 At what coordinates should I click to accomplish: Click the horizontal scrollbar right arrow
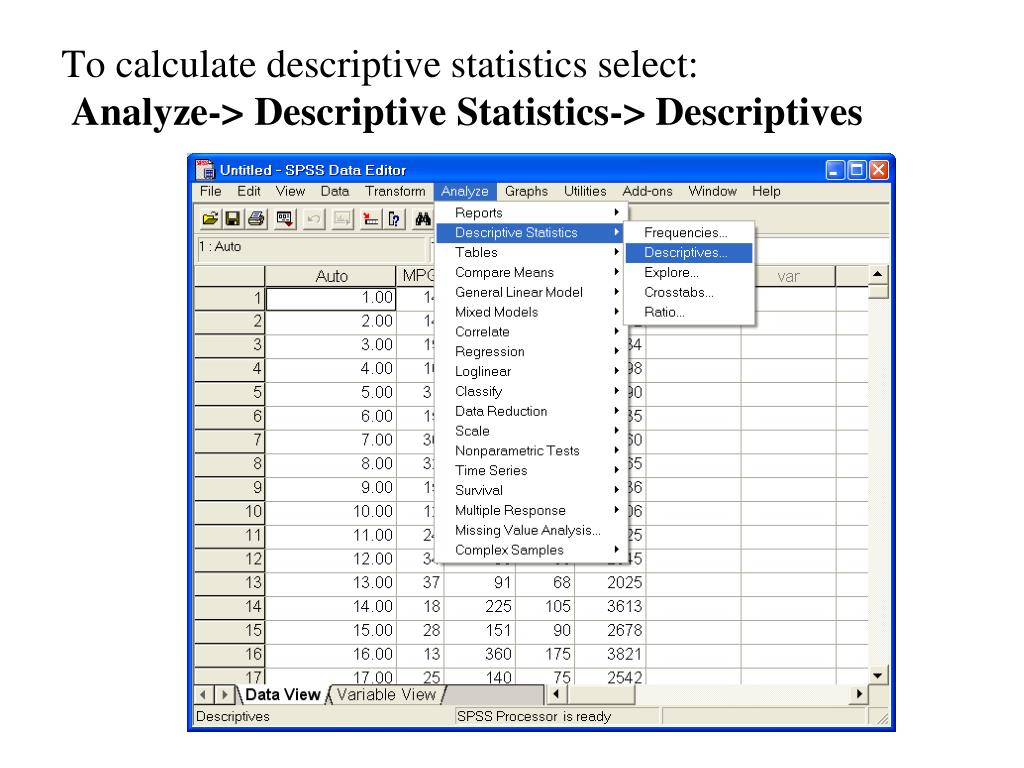tap(859, 694)
